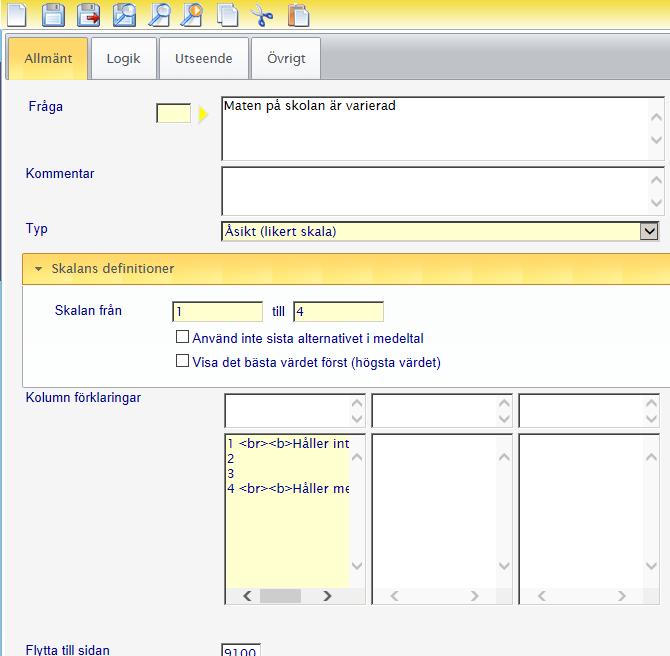
Task: Collapse the 'Skalans definitioner' section
Action: coord(38,269)
